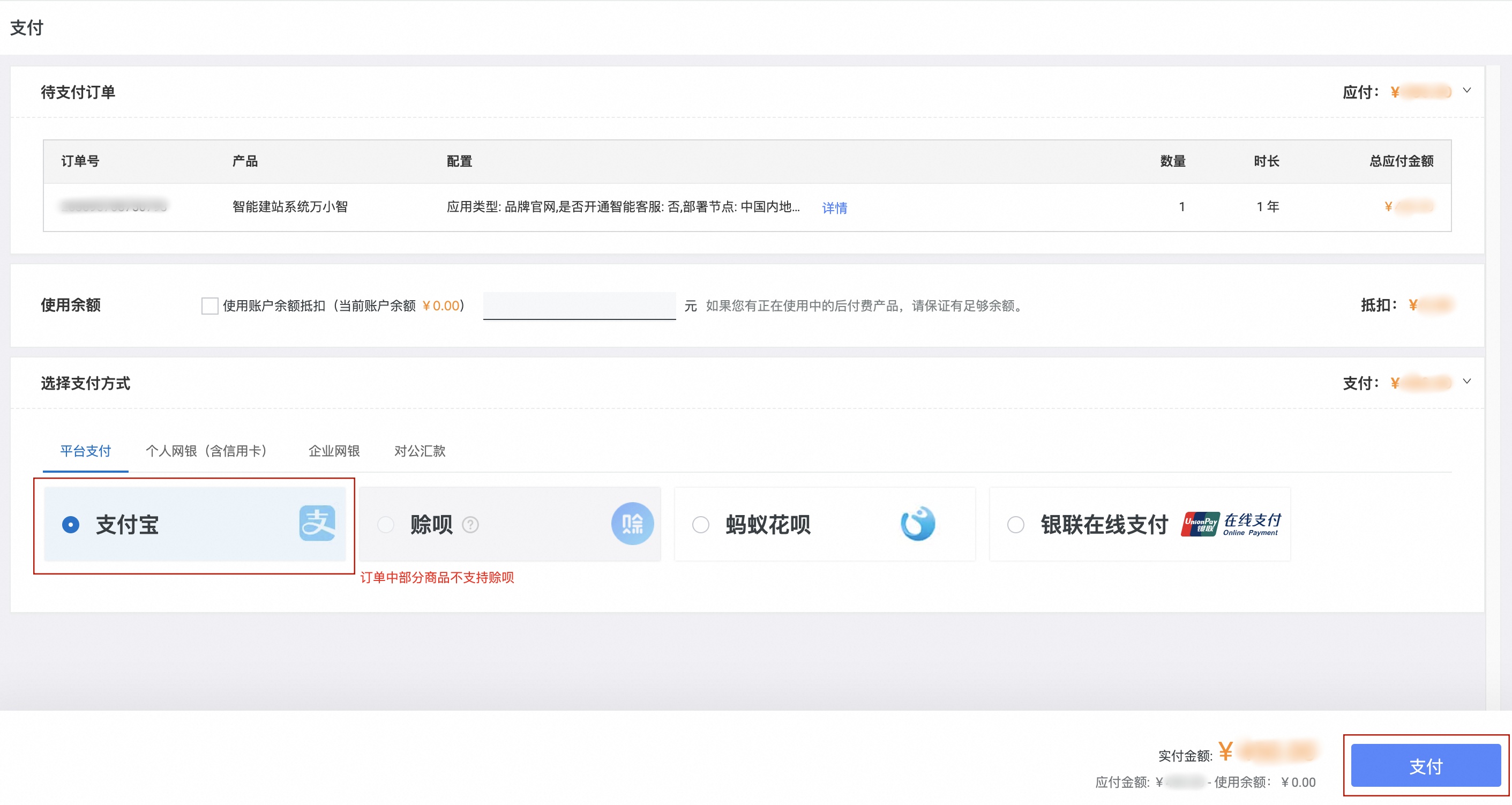Click the Alipay 支 logo icon
1512x805 pixels.
[x=318, y=524]
